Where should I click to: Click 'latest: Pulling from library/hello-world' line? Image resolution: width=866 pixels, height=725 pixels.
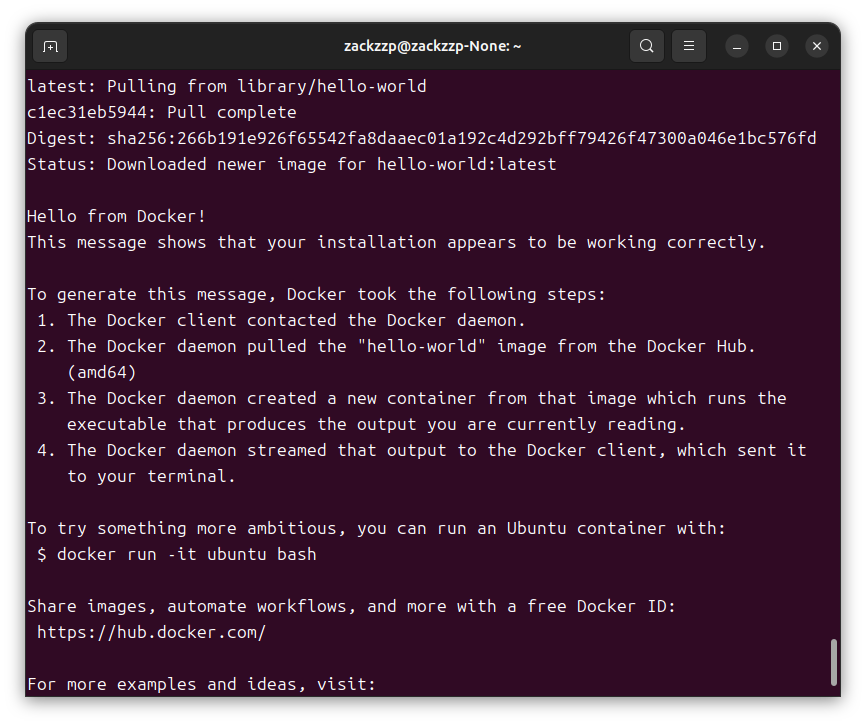(x=227, y=86)
